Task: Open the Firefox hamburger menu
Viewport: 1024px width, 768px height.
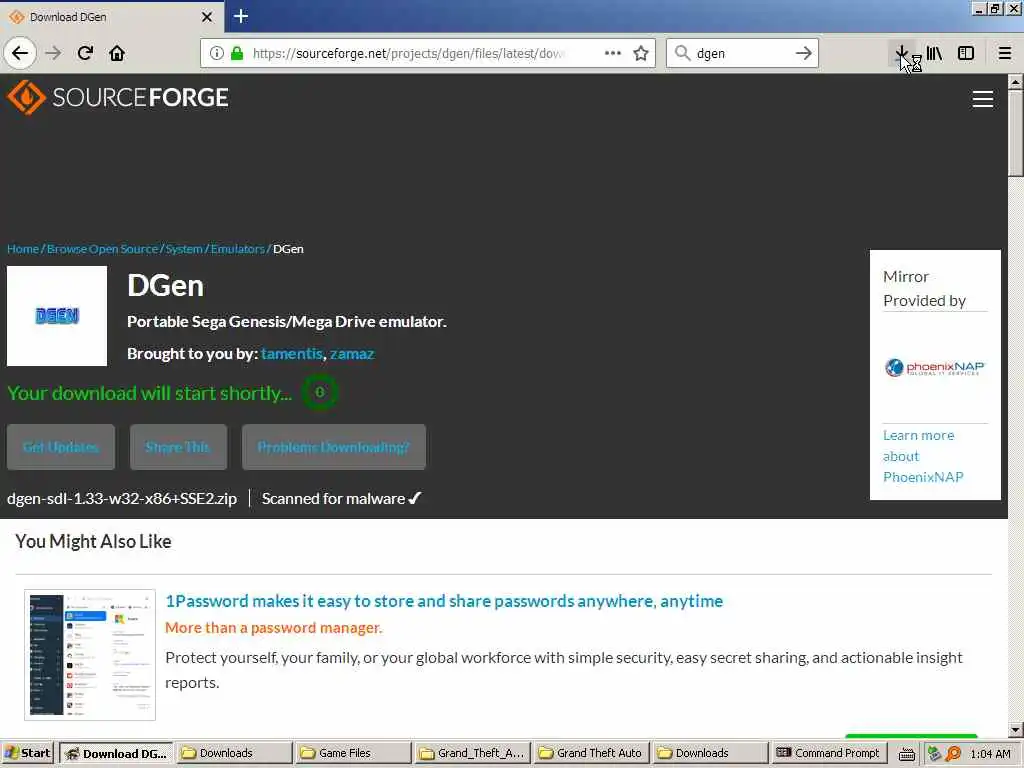Action: click(1004, 53)
